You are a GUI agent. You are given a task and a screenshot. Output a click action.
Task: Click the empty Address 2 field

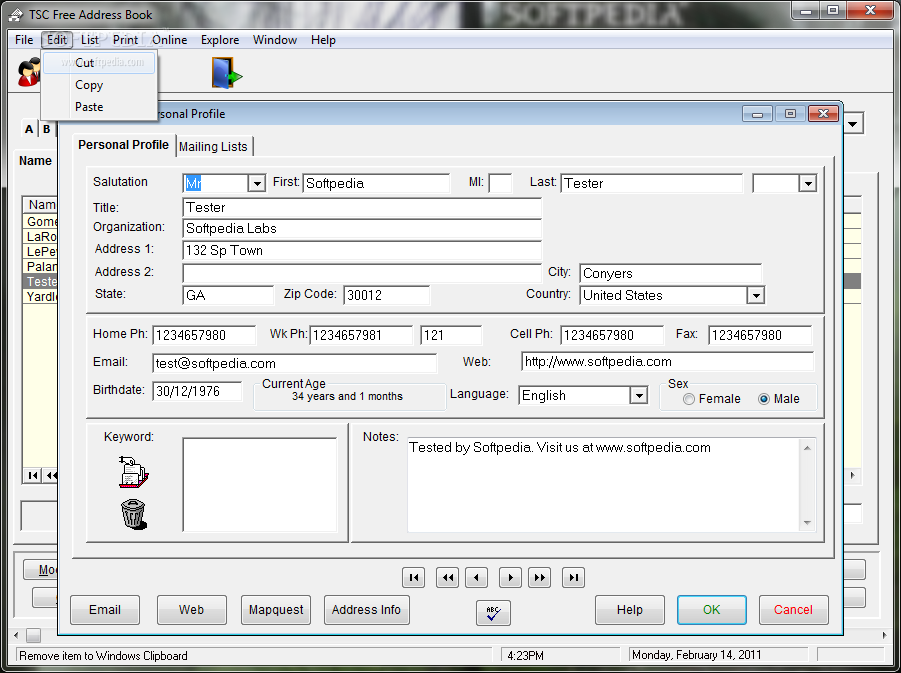click(x=362, y=273)
